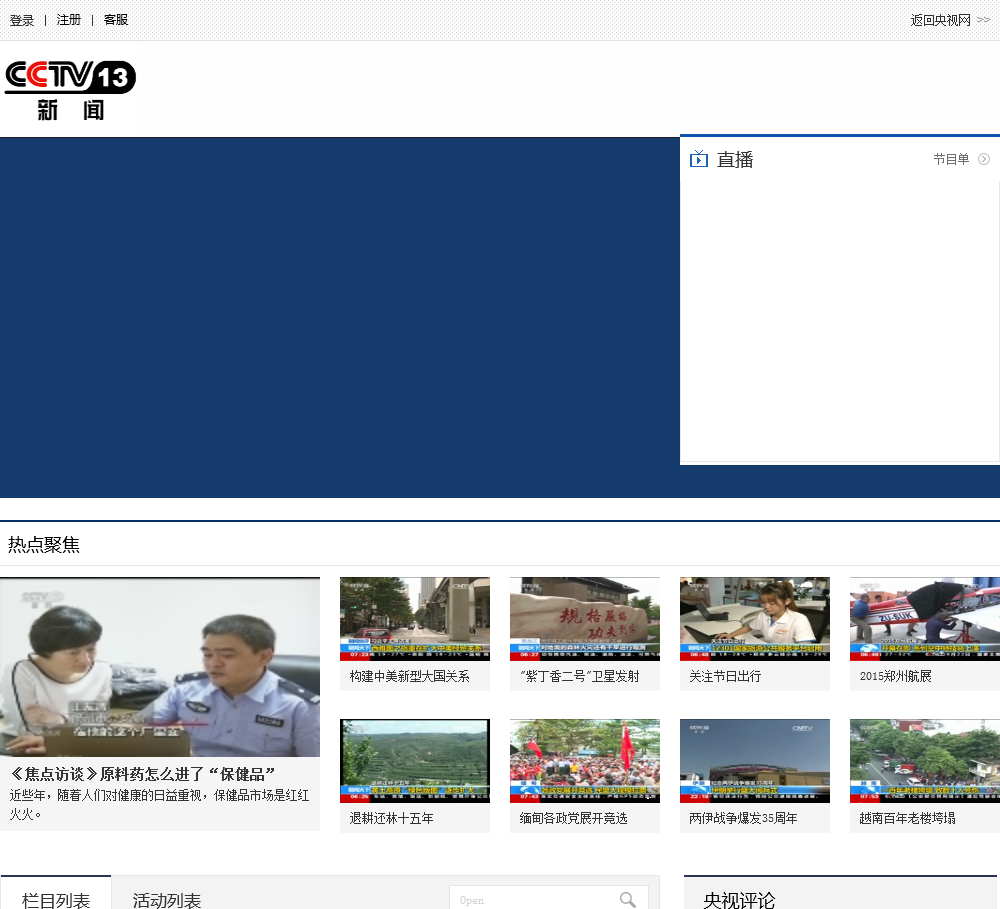Click the 央视评论 section heading

coord(739,900)
